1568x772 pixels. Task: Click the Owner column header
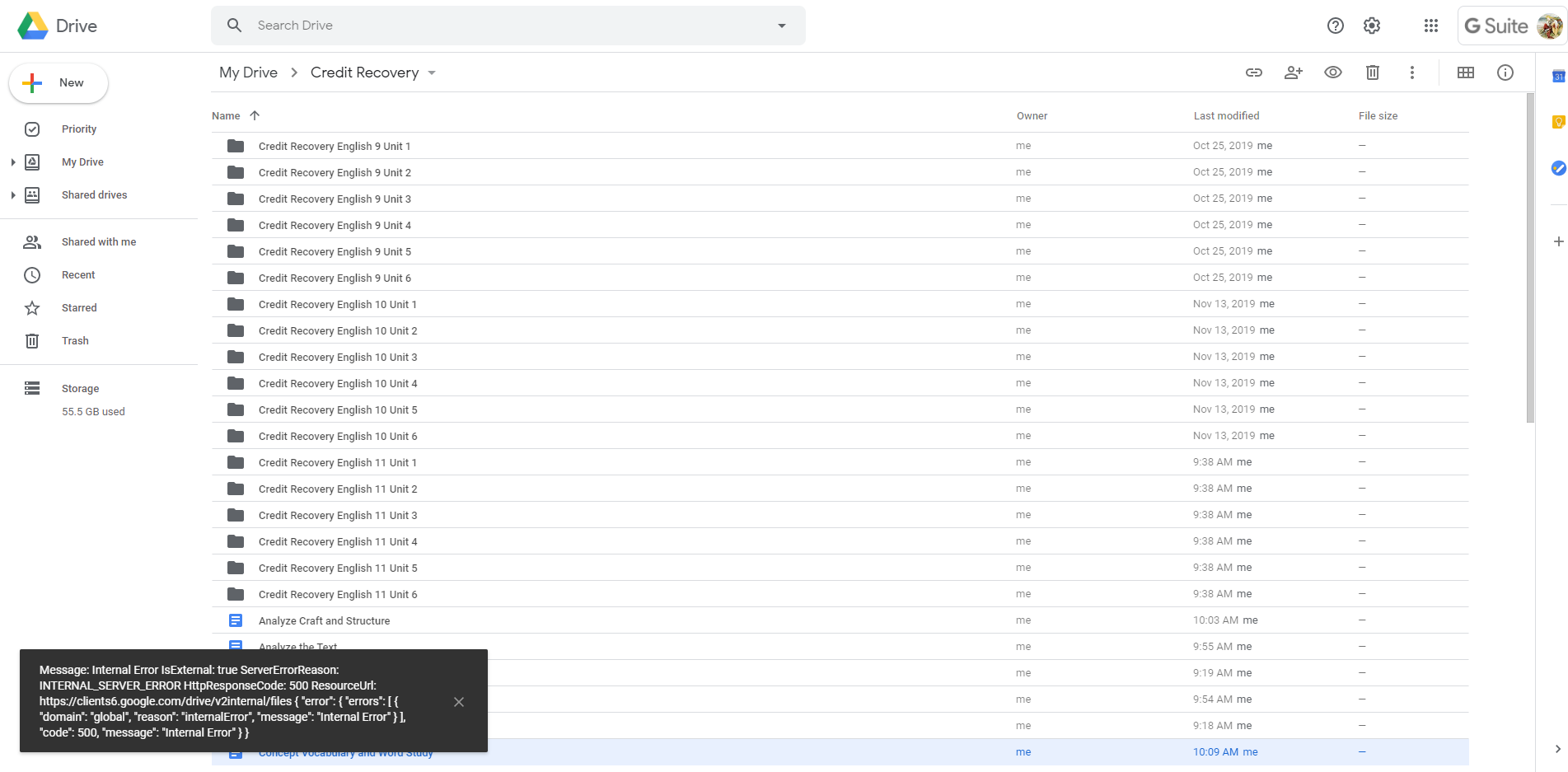point(1032,116)
